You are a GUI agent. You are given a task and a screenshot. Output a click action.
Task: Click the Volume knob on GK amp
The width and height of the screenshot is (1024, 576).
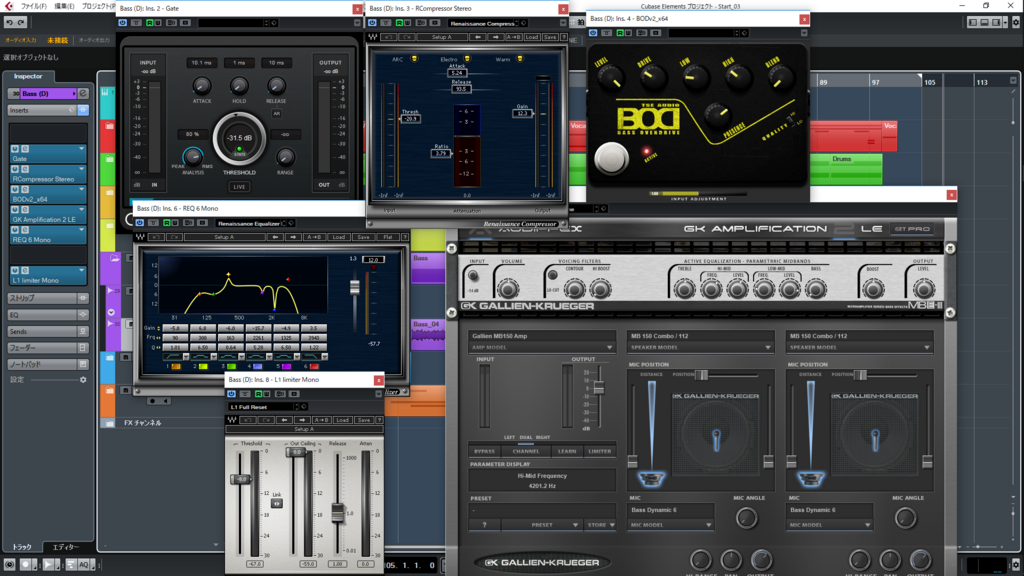tap(508, 288)
